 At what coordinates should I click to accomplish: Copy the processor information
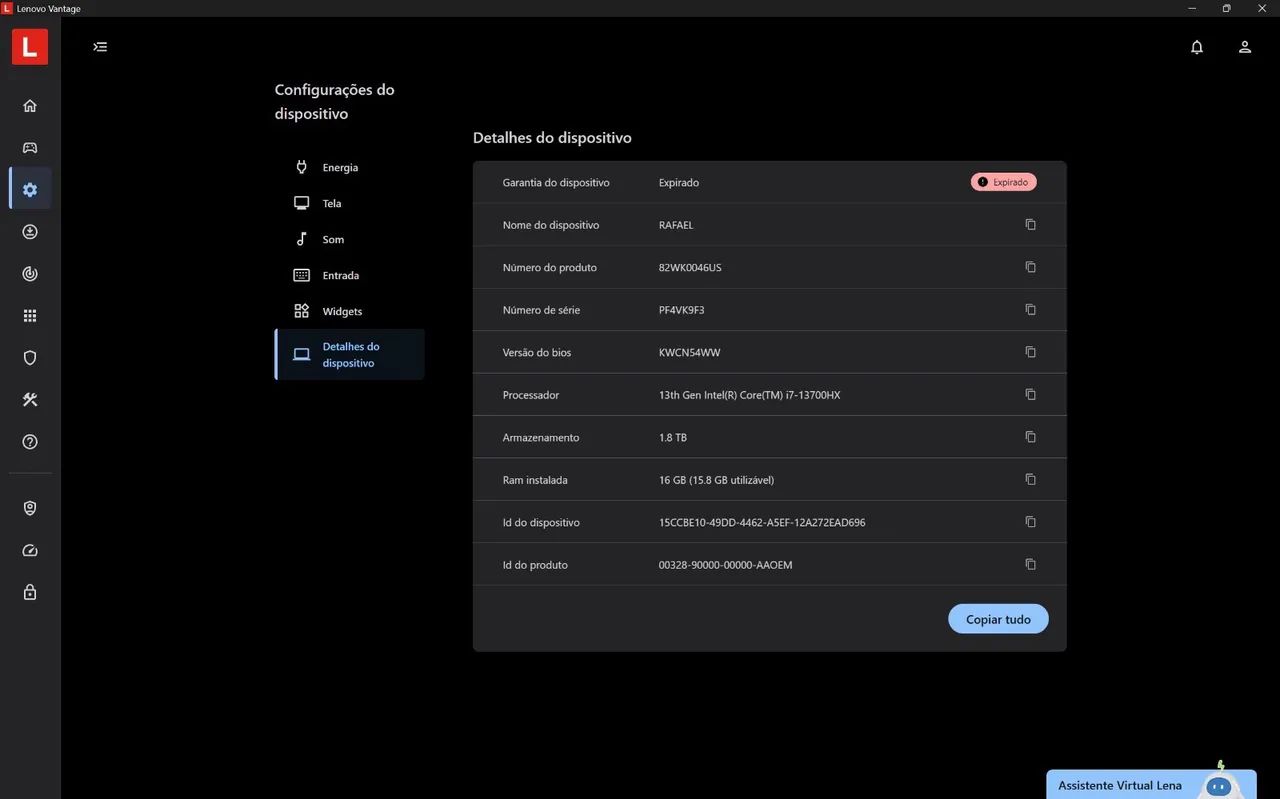pos(1031,395)
